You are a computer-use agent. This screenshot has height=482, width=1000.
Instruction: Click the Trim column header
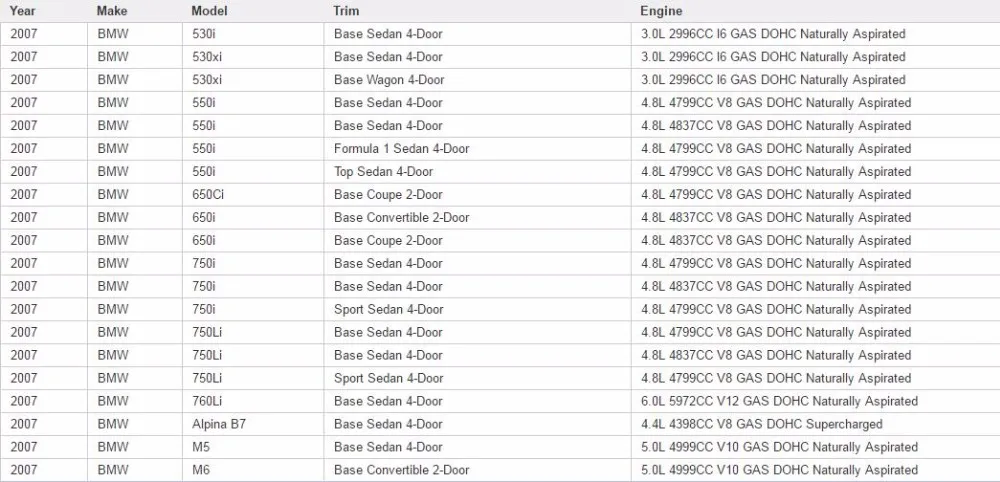[x=478, y=11]
